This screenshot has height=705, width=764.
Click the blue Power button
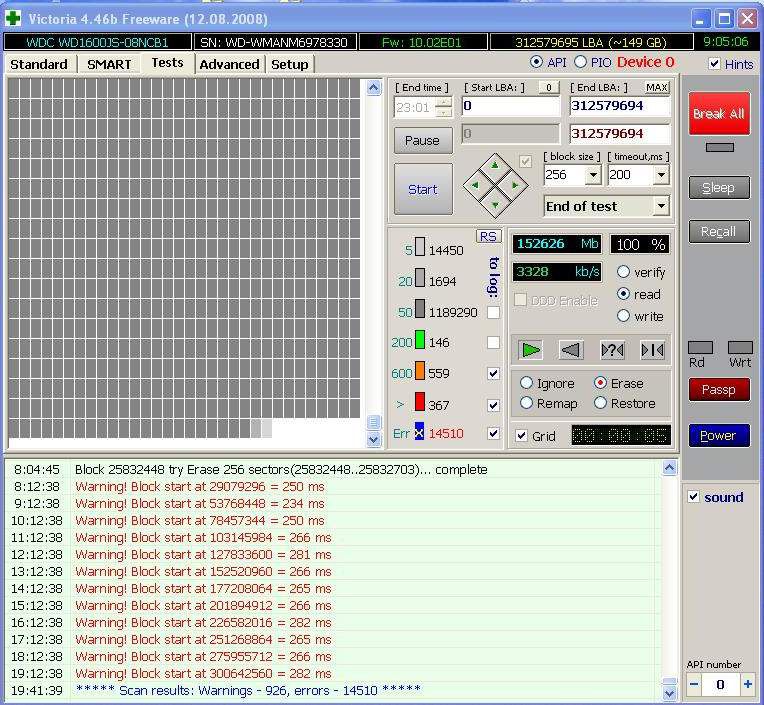coord(719,436)
